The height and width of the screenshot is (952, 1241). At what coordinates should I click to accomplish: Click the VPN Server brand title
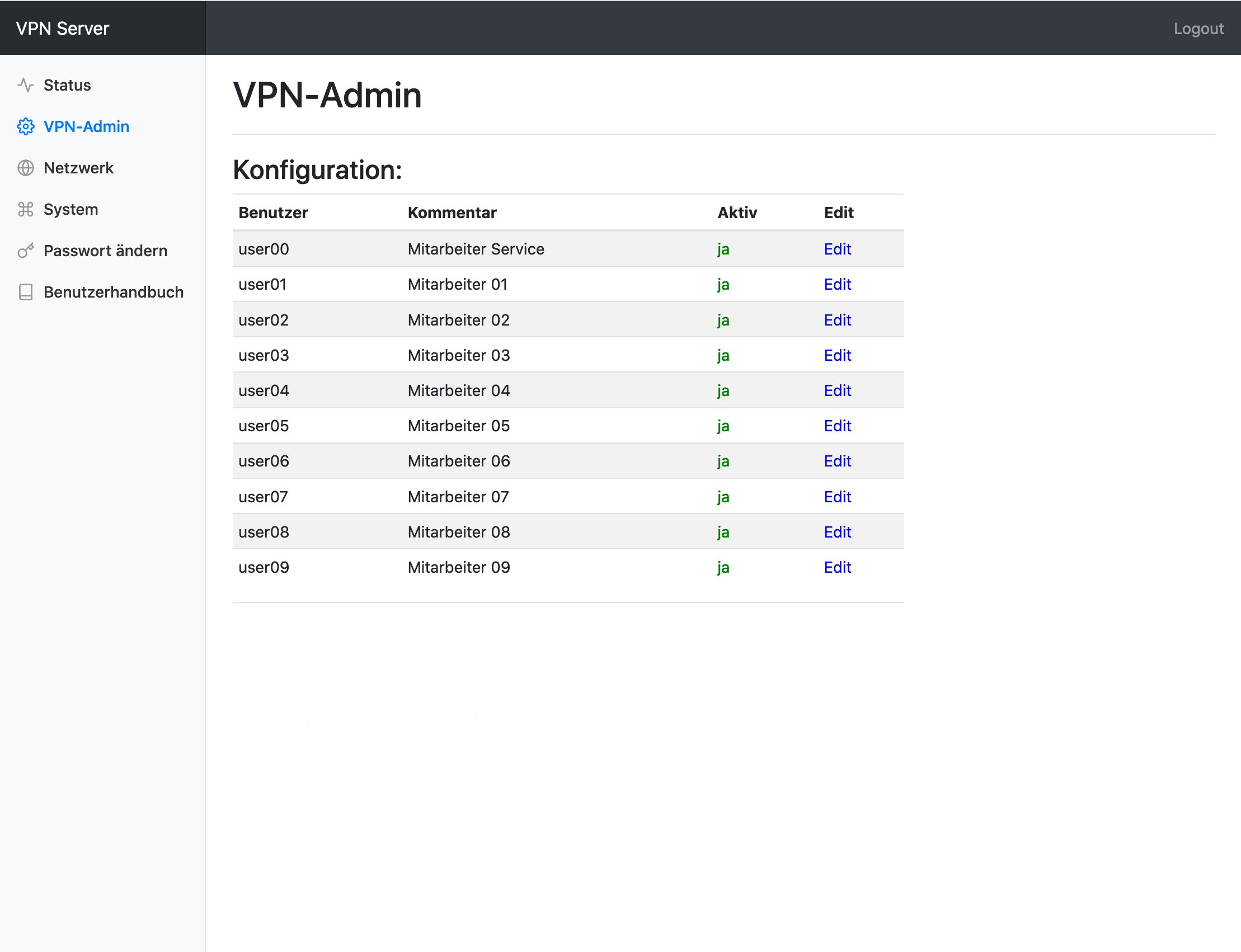click(x=62, y=29)
